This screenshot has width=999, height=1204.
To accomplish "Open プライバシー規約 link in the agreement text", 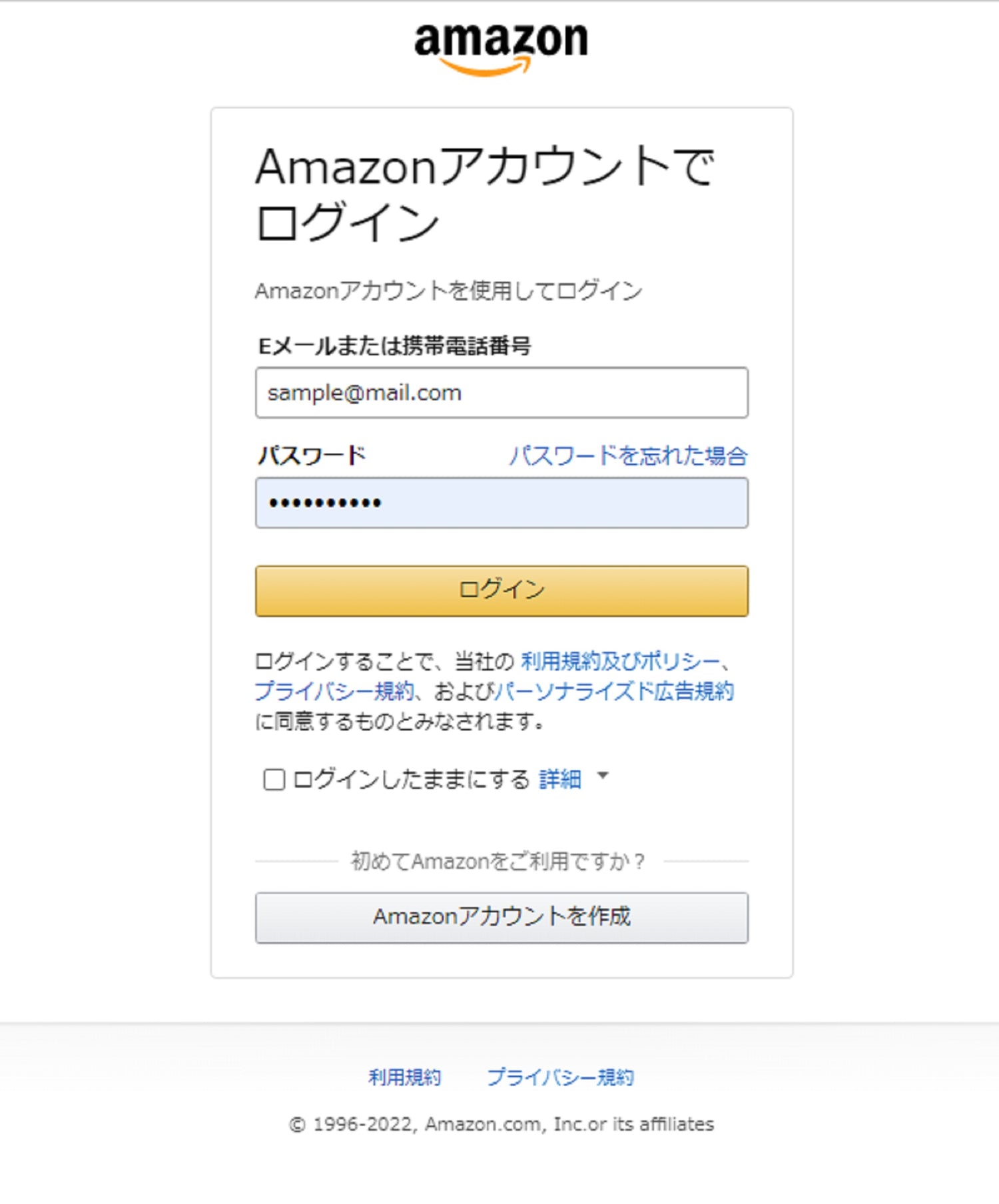I will 334,691.
